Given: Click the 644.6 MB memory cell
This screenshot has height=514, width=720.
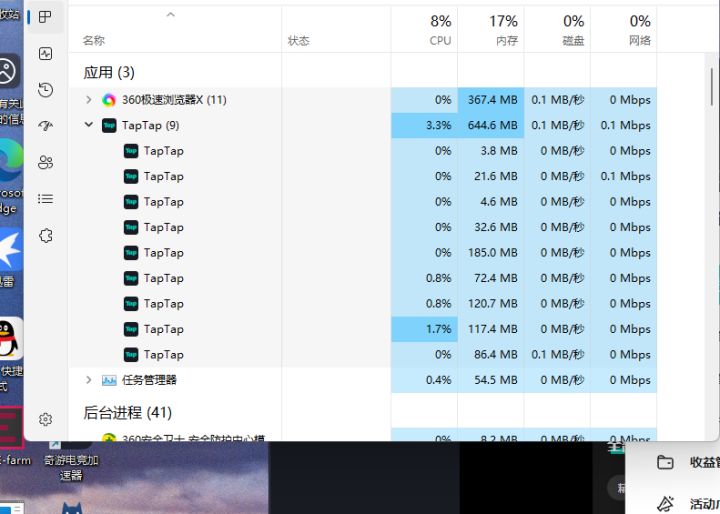Looking at the screenshot, I should [x=491, y=125].
